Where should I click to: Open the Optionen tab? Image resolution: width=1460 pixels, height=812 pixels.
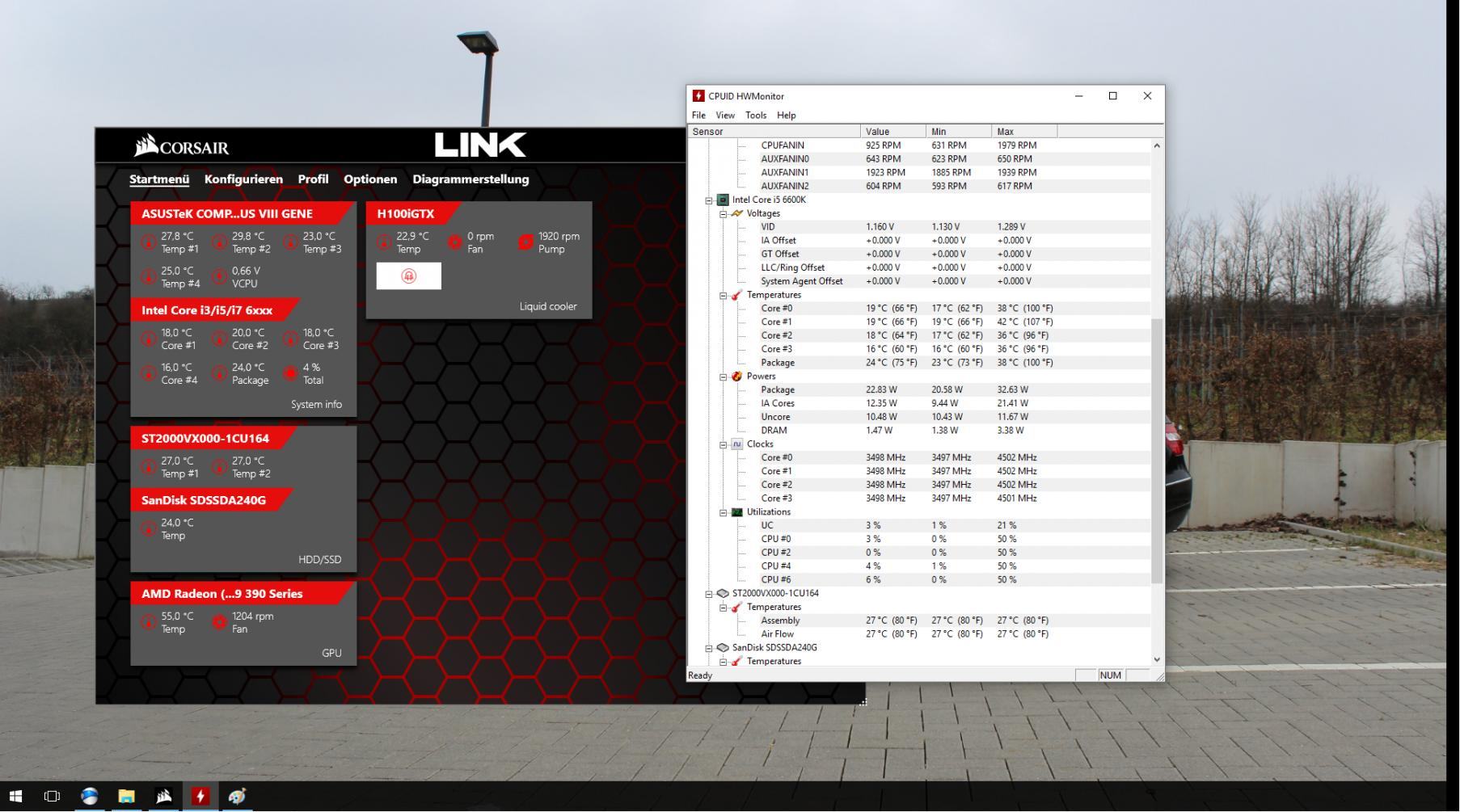tap(370, 179)
